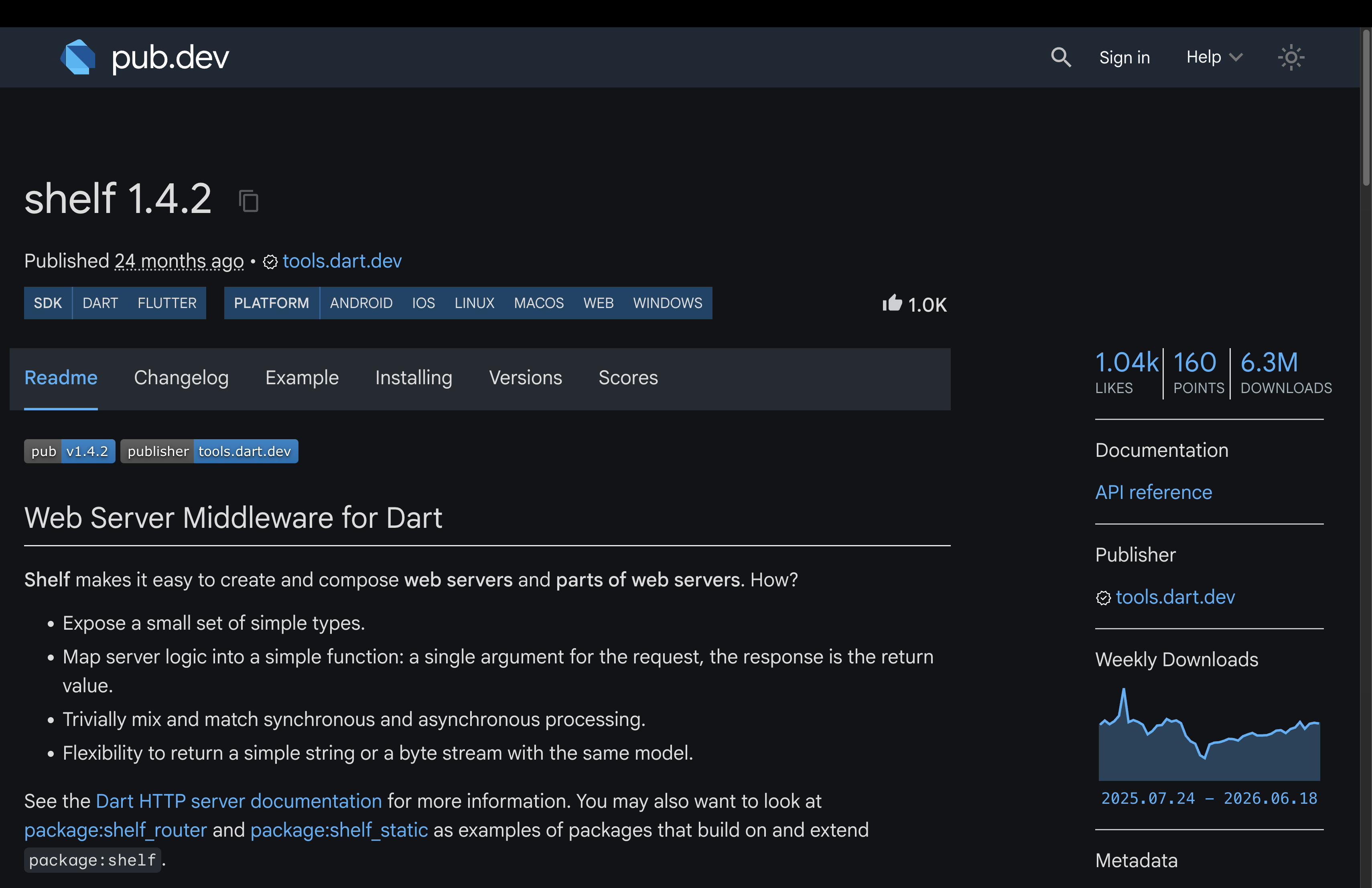Click the 'Documentation' sidebar heading
This screenshot has width=1372, height=888.
(x=1161, y=451)
